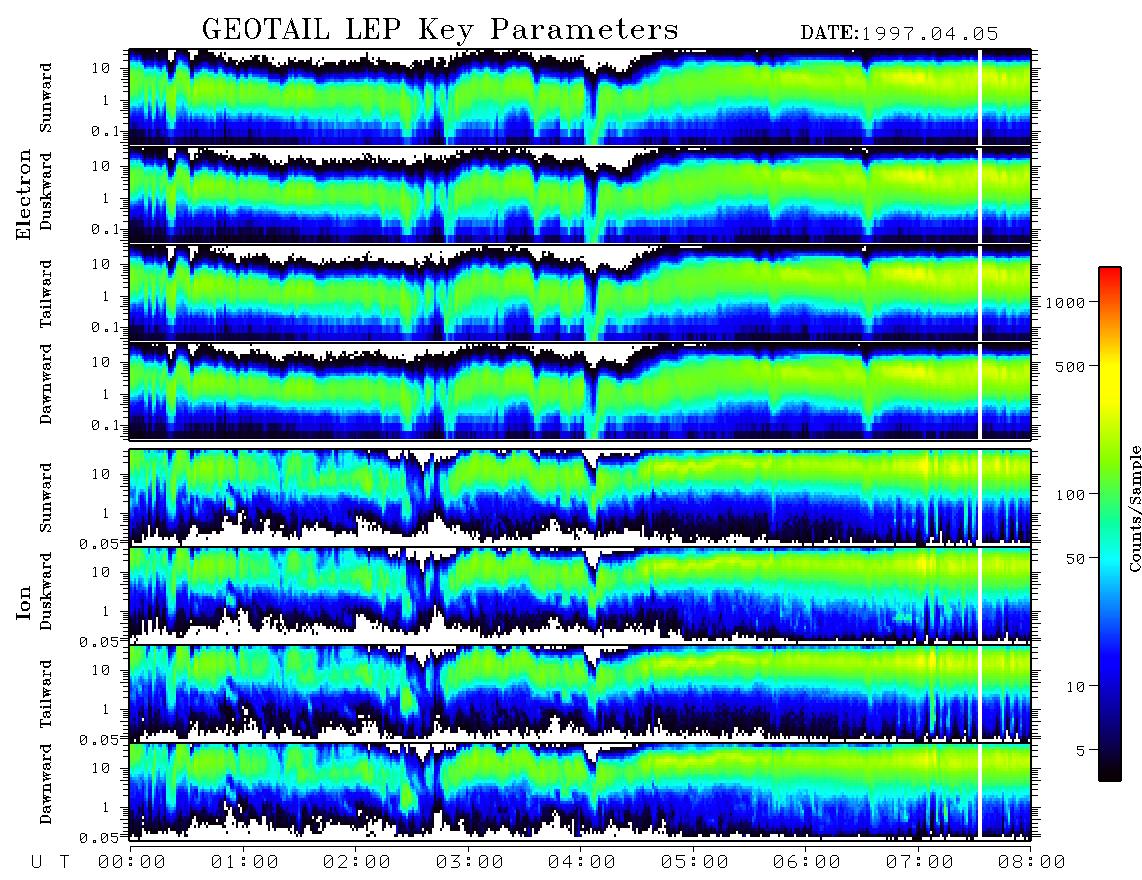Click the "5" value at color scale bottom
The image size is (1142, 880).
[x=1081, y=751]
